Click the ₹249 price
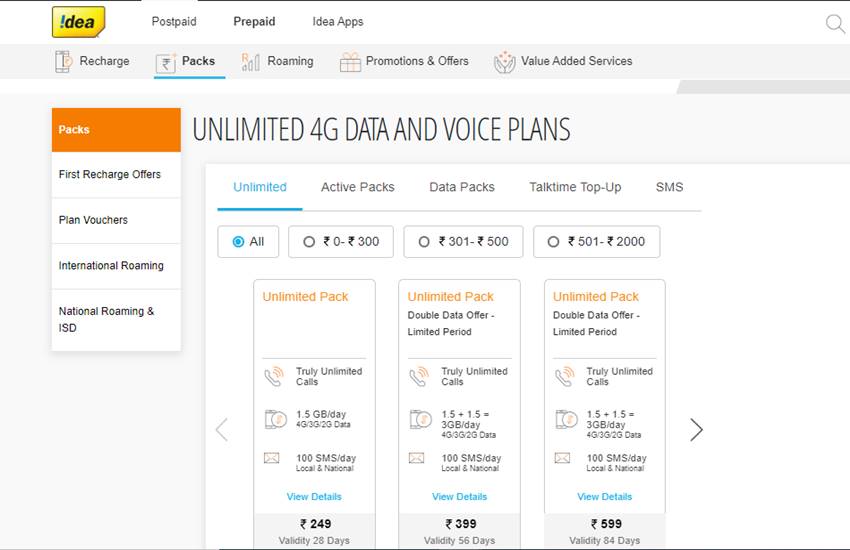The height and width of the screenshot is (550, 850). click(315, 524)
